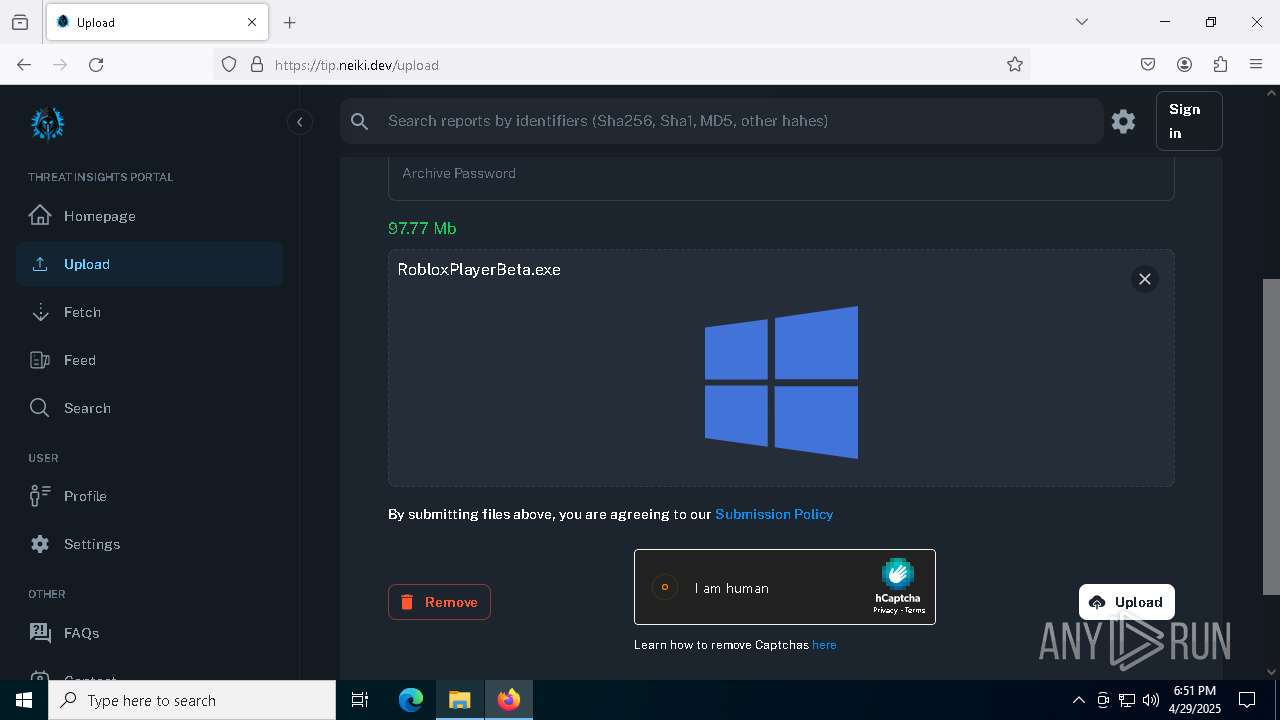Open the list all tabs dropdown
This screenshot has height=720, width=1280.
[1081, 22]
